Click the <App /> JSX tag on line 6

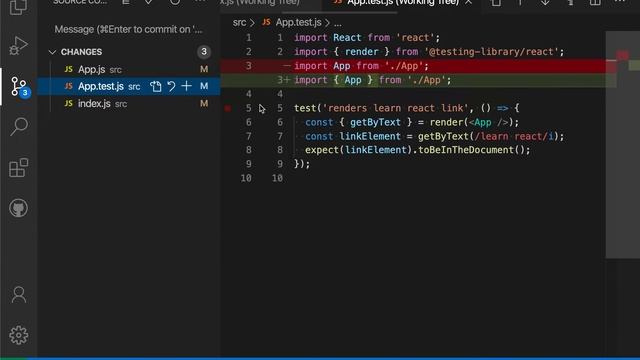(489, 122)
